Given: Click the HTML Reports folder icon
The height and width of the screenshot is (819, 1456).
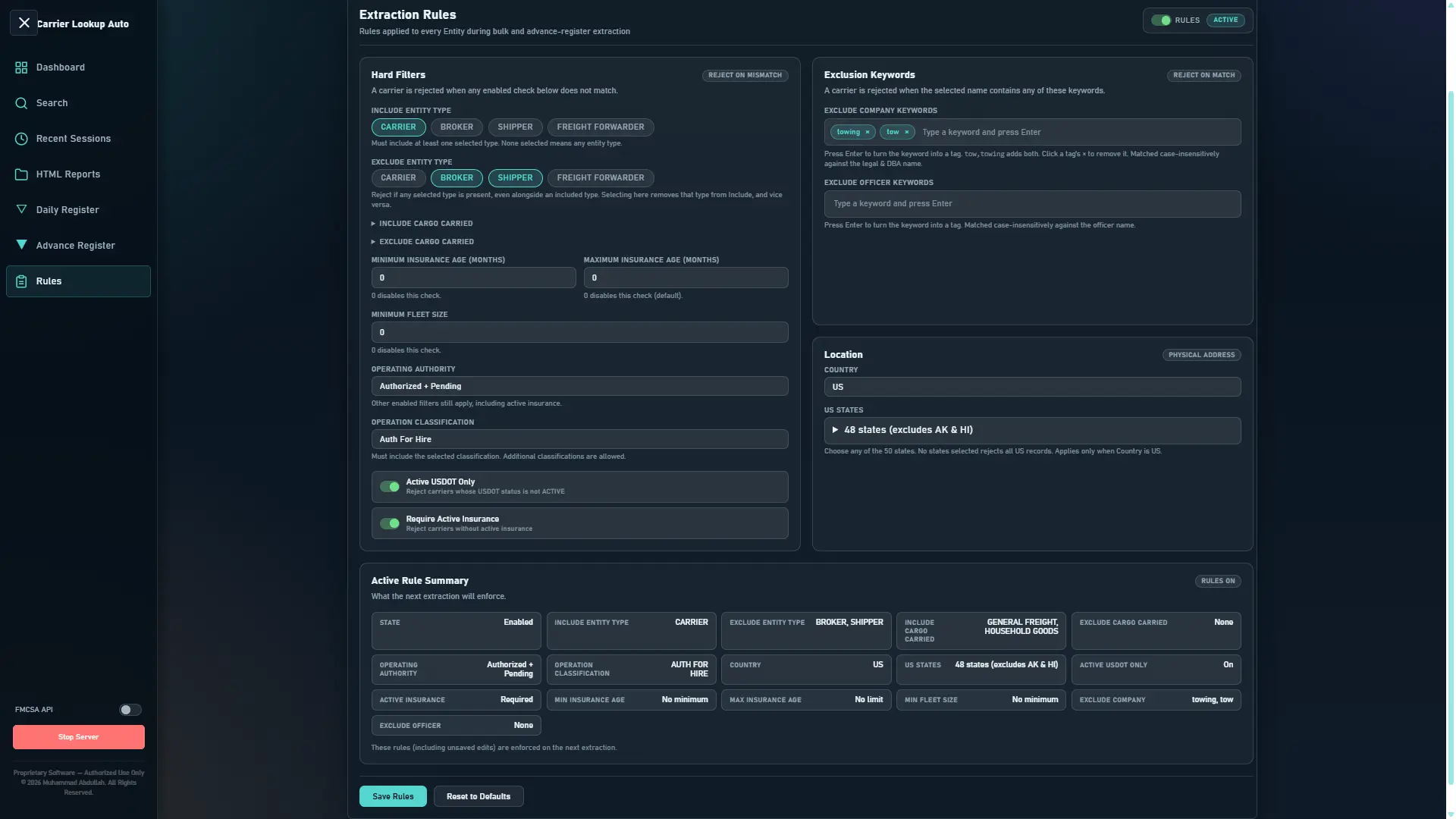Looking at the screenshot, I should 21,174.
